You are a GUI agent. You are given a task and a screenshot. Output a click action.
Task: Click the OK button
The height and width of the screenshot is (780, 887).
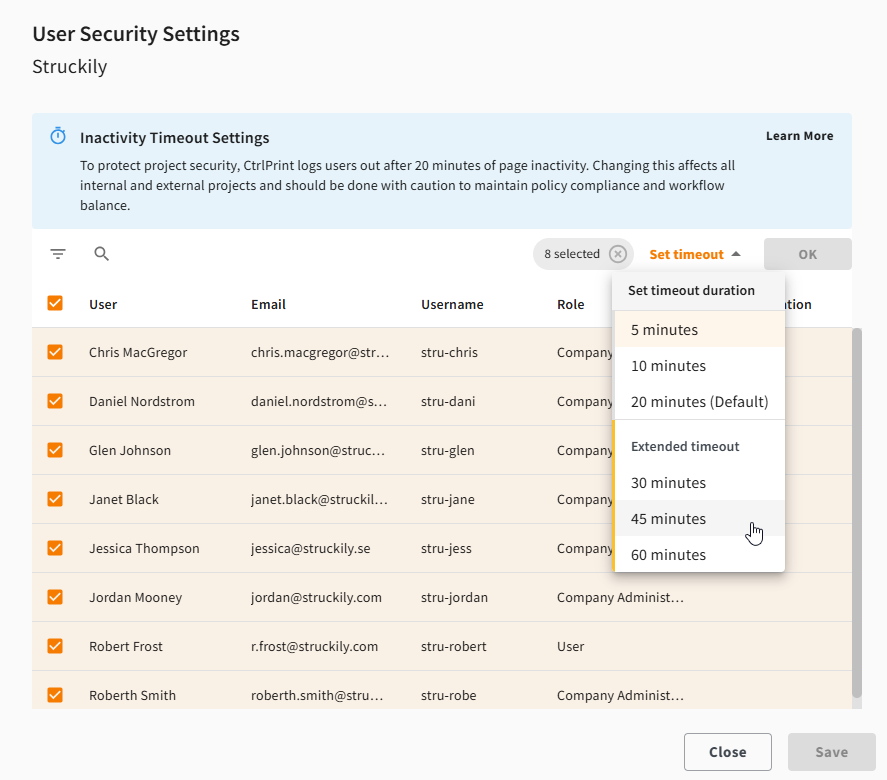coord(807,254)
